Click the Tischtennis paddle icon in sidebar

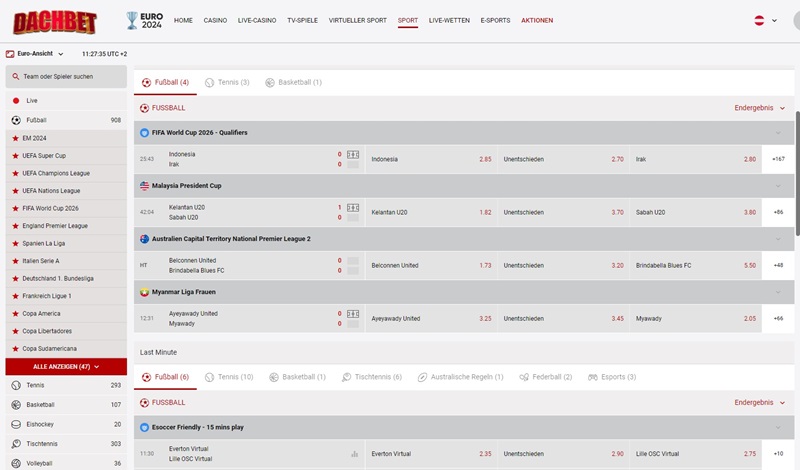tap(16, 444)
